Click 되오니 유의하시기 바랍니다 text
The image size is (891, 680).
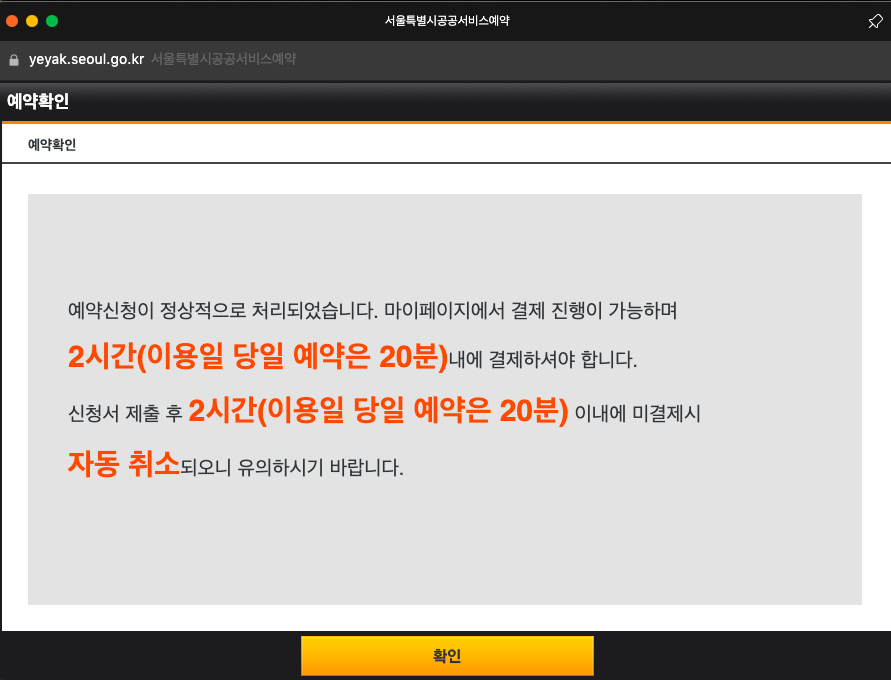(x=292, y=468)
